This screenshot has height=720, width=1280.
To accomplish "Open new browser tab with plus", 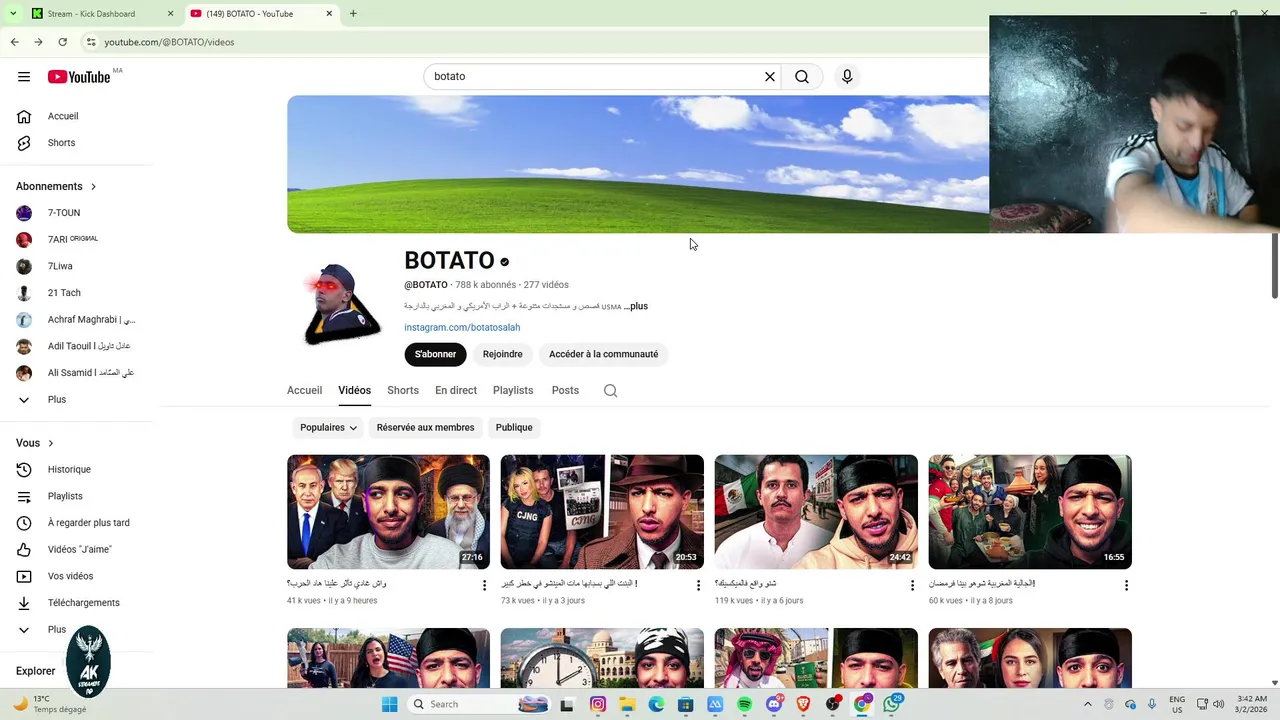I will (353, 14).
